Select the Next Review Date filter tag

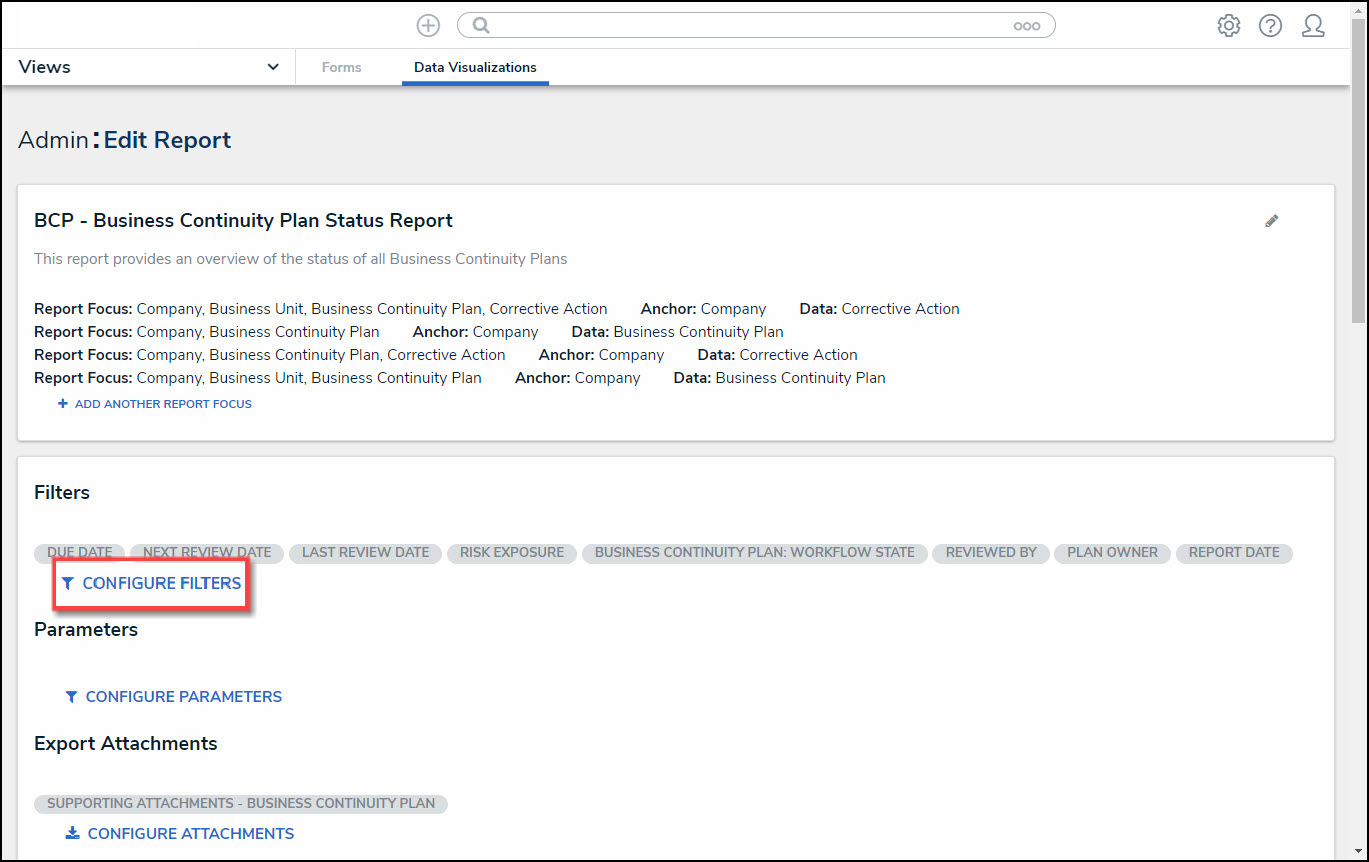pos(207,553)
